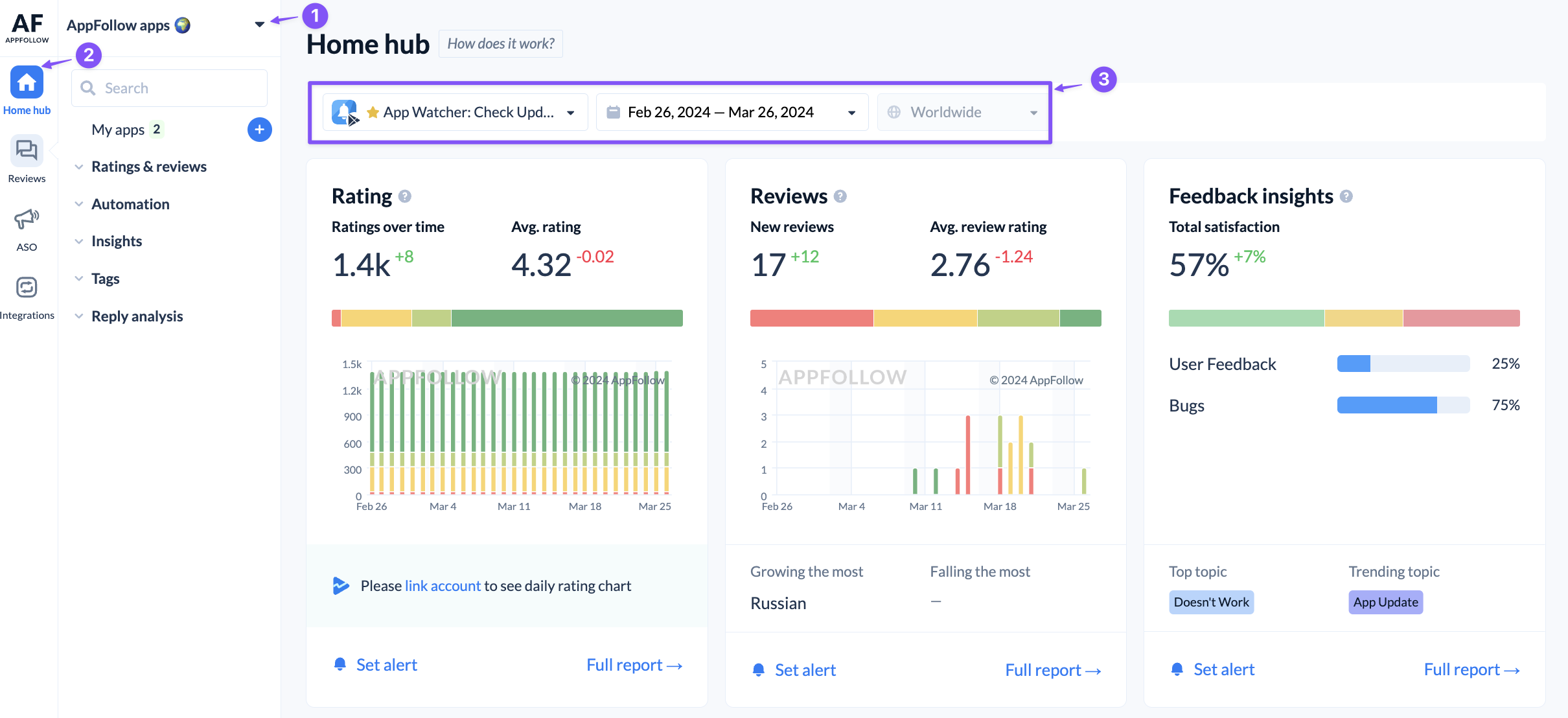The image size is (1568, 718).
Task: Click the App Update trending tag
Action: click(1385, 602)
